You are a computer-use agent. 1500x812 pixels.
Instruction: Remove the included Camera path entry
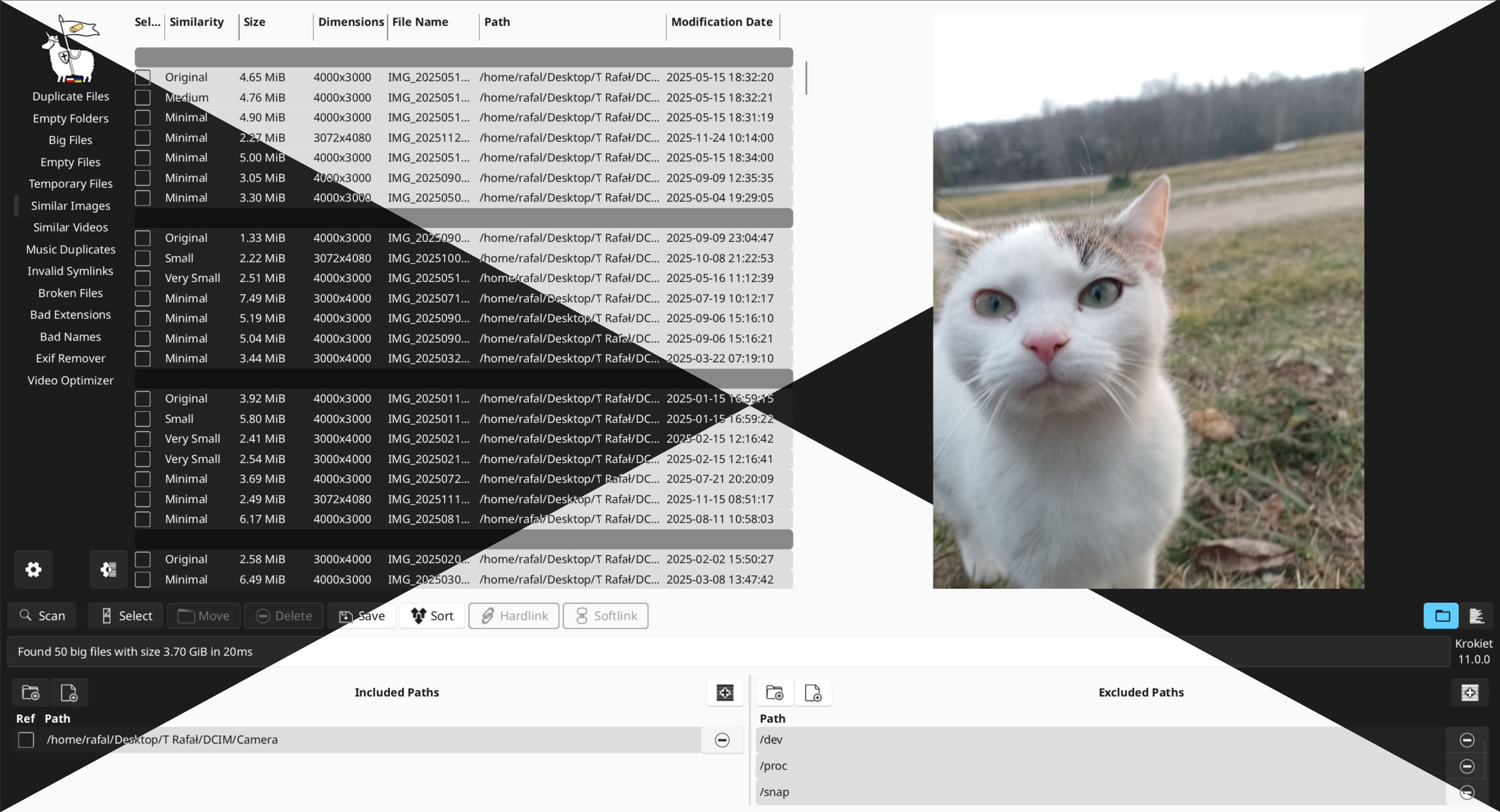pos(722,739)
